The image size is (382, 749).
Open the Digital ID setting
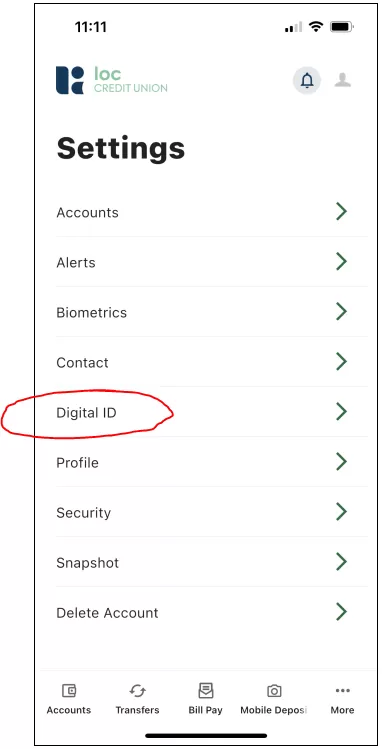[212, 412]
